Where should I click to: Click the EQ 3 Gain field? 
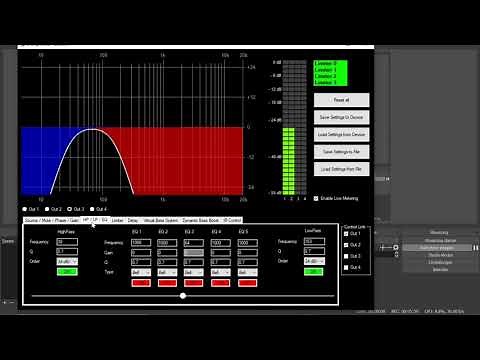[x=194, y=253]
